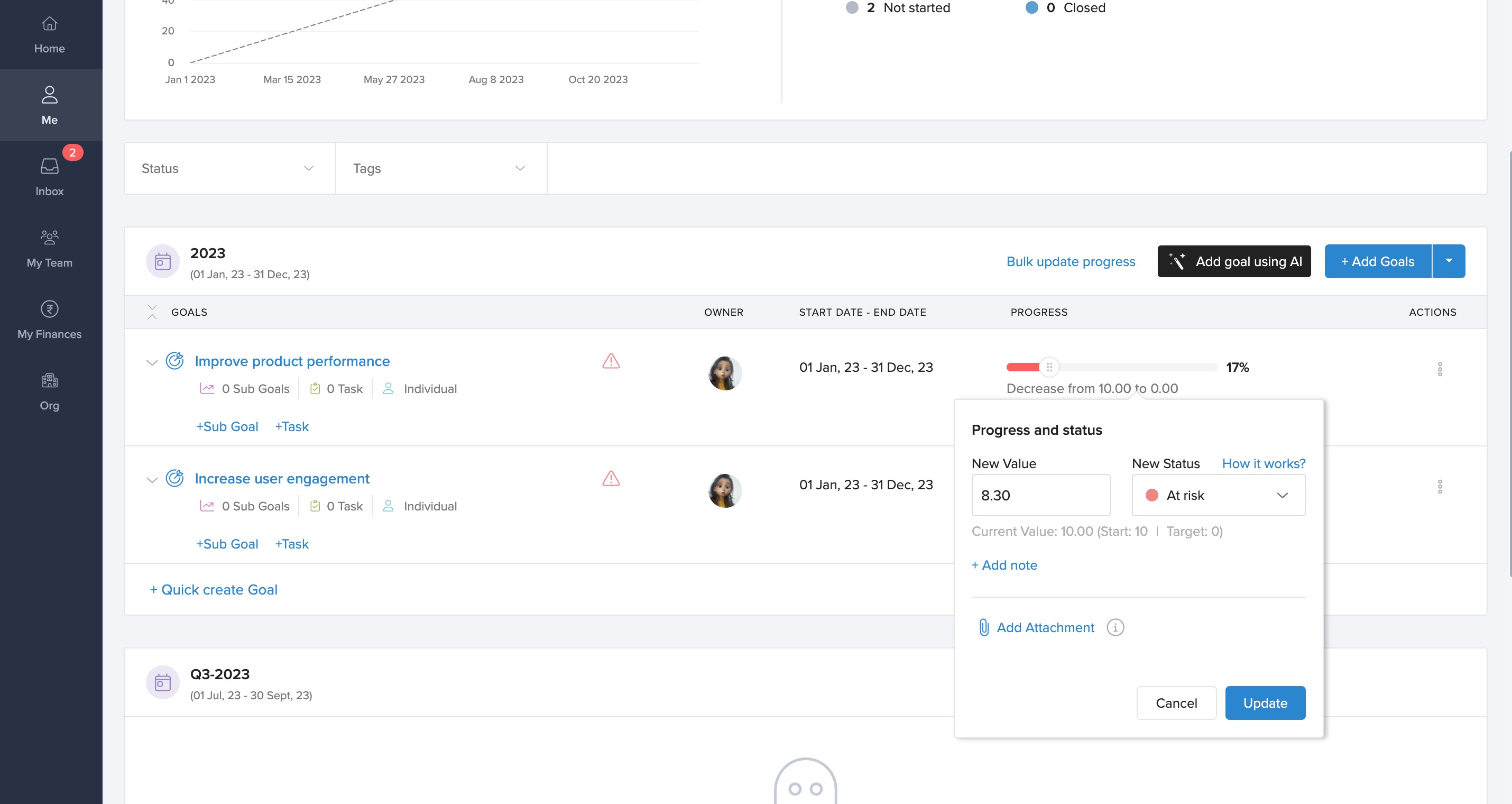The image size is (1512, 804).
Task: Open the Org building icon
Action: pyautogui.click(x=49, y=391)
